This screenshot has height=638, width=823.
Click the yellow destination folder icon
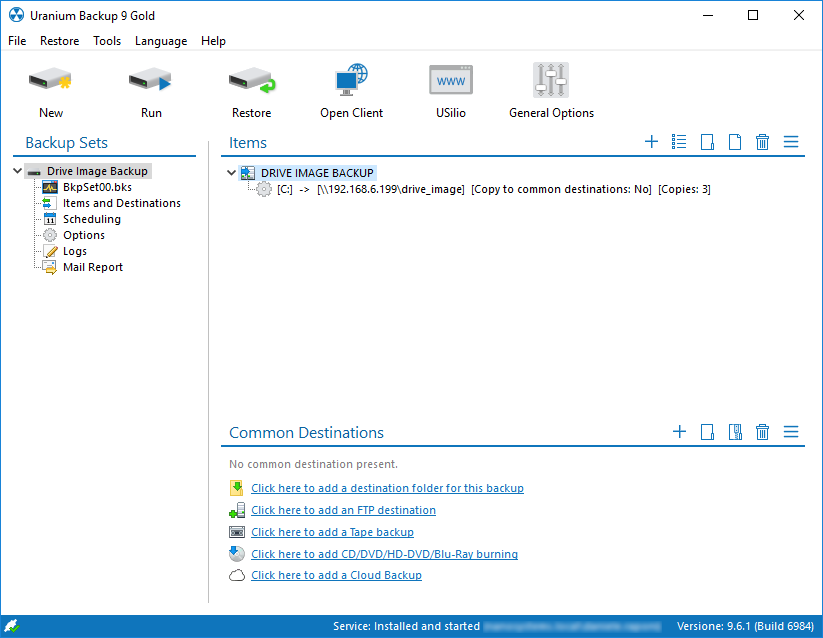tap(237, 488)
